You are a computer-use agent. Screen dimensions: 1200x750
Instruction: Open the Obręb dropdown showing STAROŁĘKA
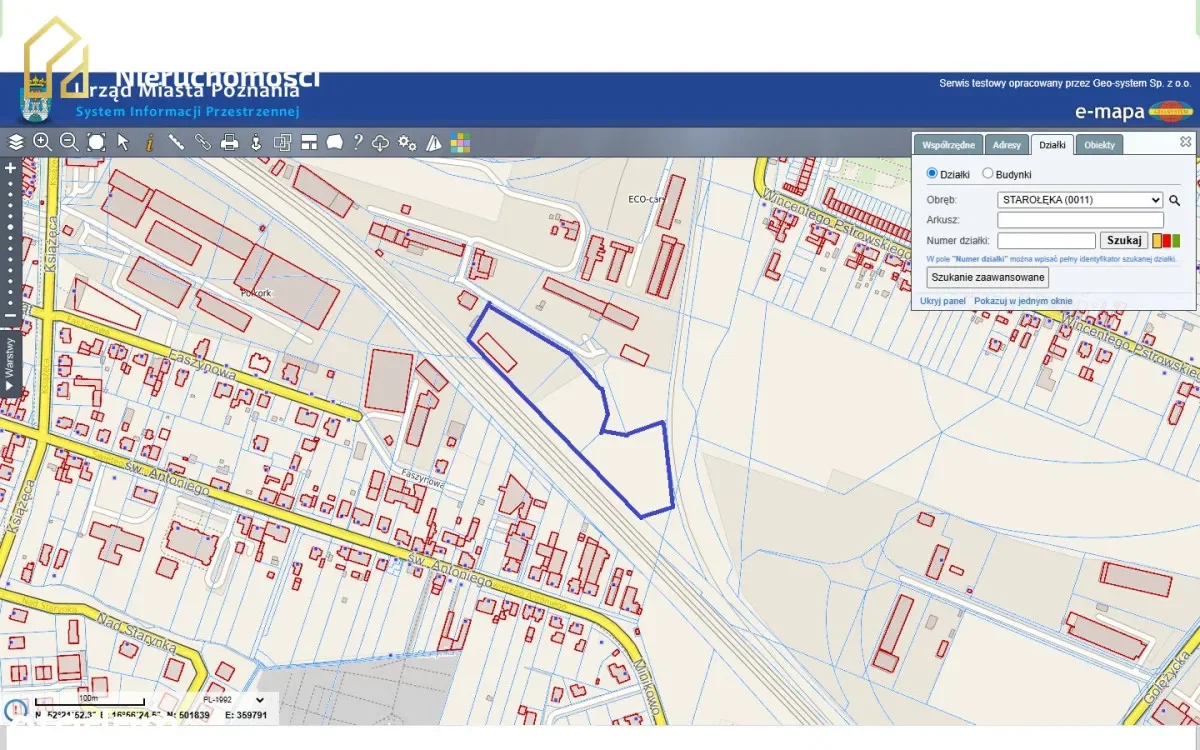pos(1080,200)
